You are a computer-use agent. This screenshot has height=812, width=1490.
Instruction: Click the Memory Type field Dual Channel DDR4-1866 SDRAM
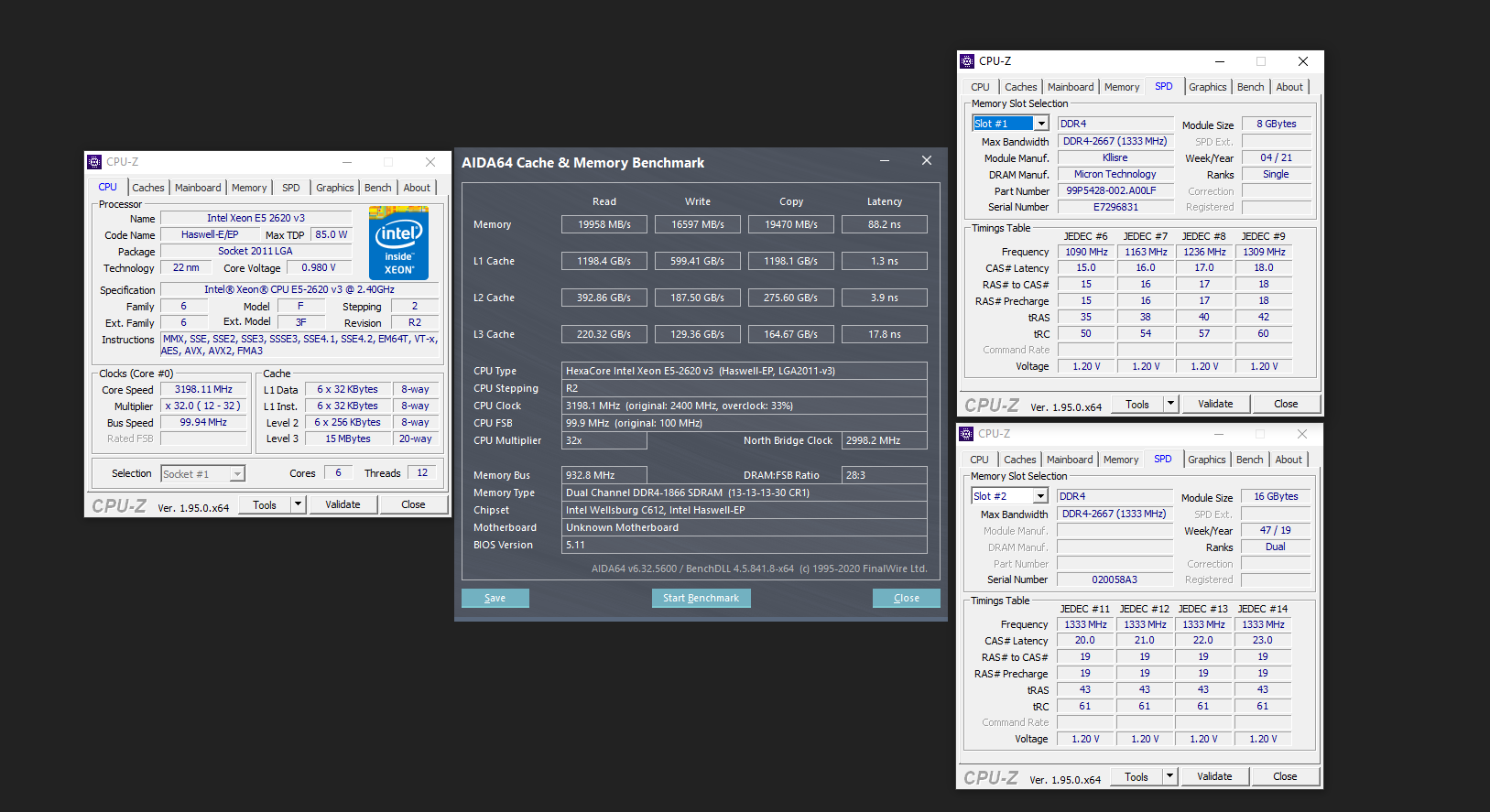[745, 493]
